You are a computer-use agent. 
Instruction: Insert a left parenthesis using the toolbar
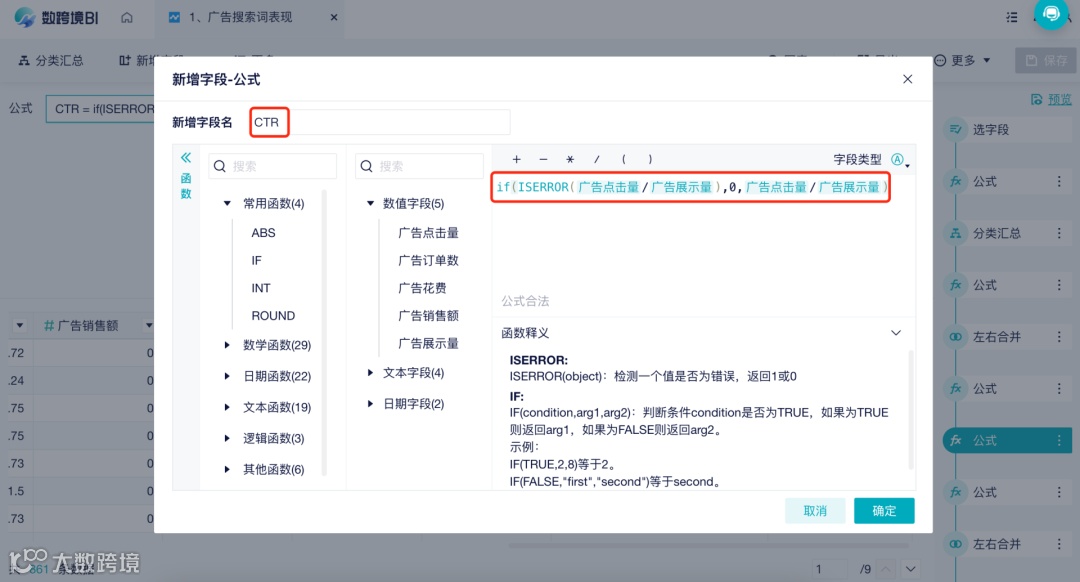[623, 159]
